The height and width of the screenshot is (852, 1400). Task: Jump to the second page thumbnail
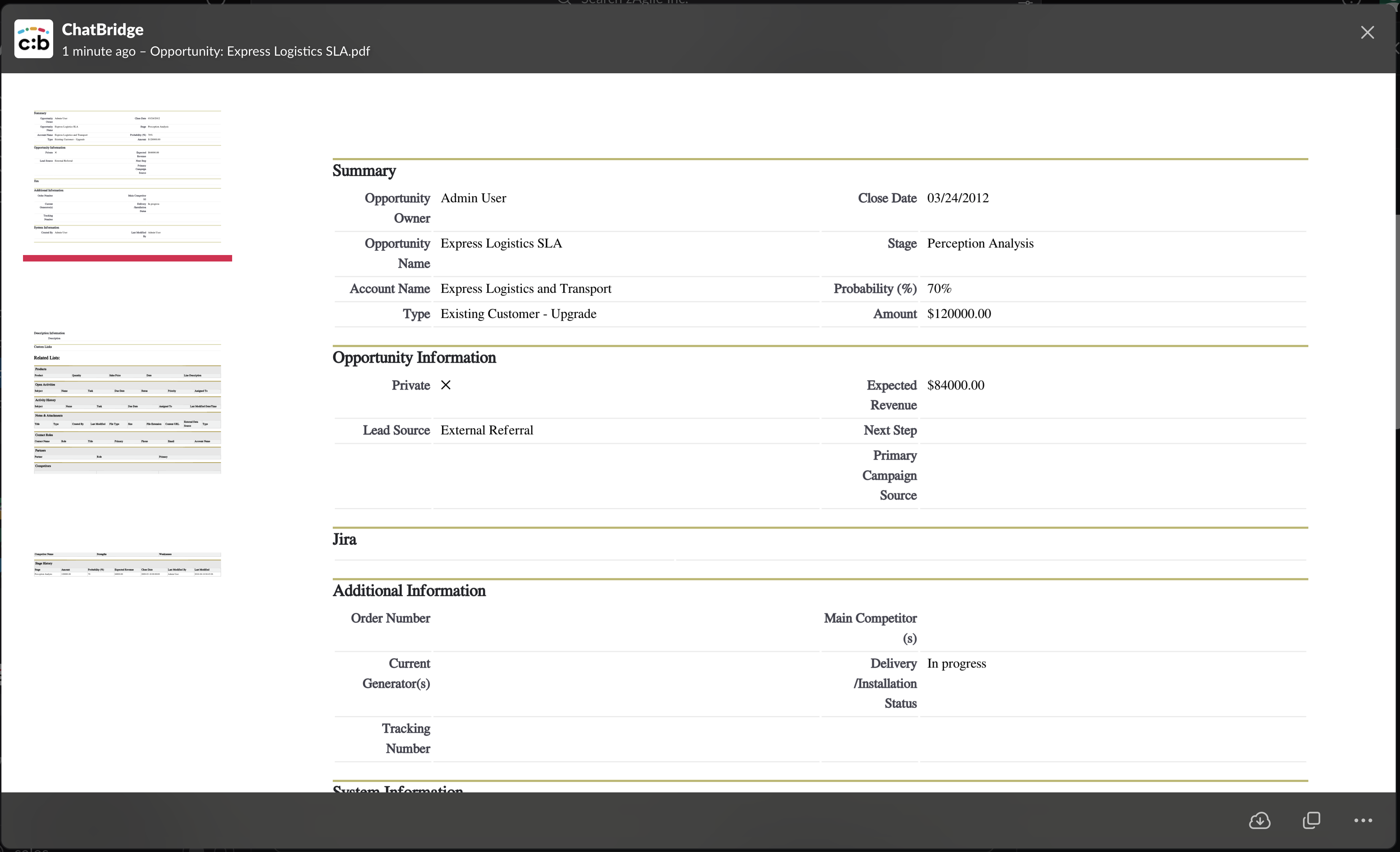pyautogui.click(x=127, y=402)
